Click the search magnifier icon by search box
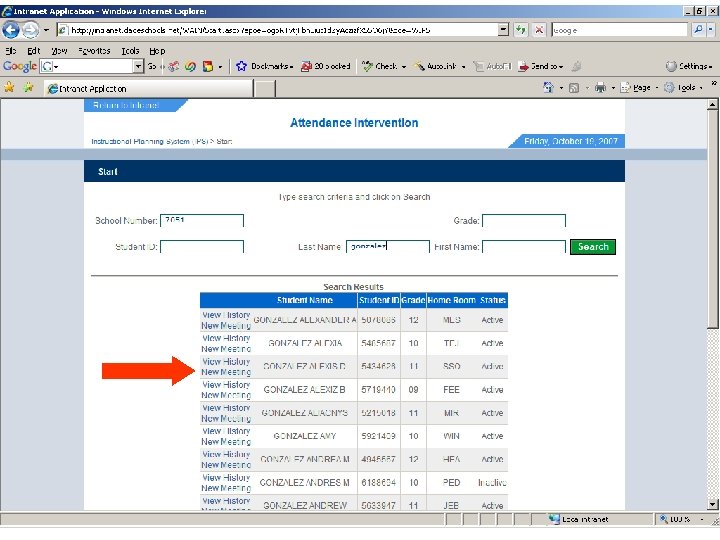Image resolution: width=720 pixels, height=540 pixels. (x=698, y=30)
